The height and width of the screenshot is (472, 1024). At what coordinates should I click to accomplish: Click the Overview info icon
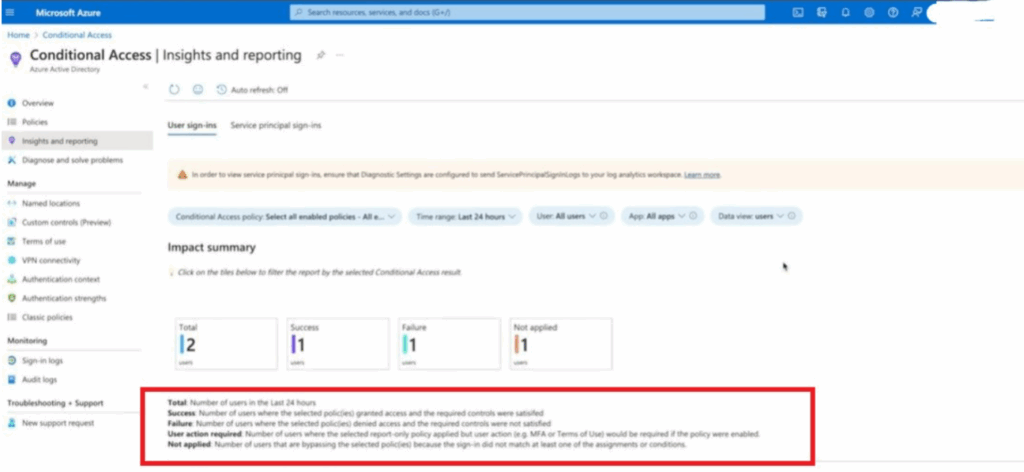[x=11, y=103]
